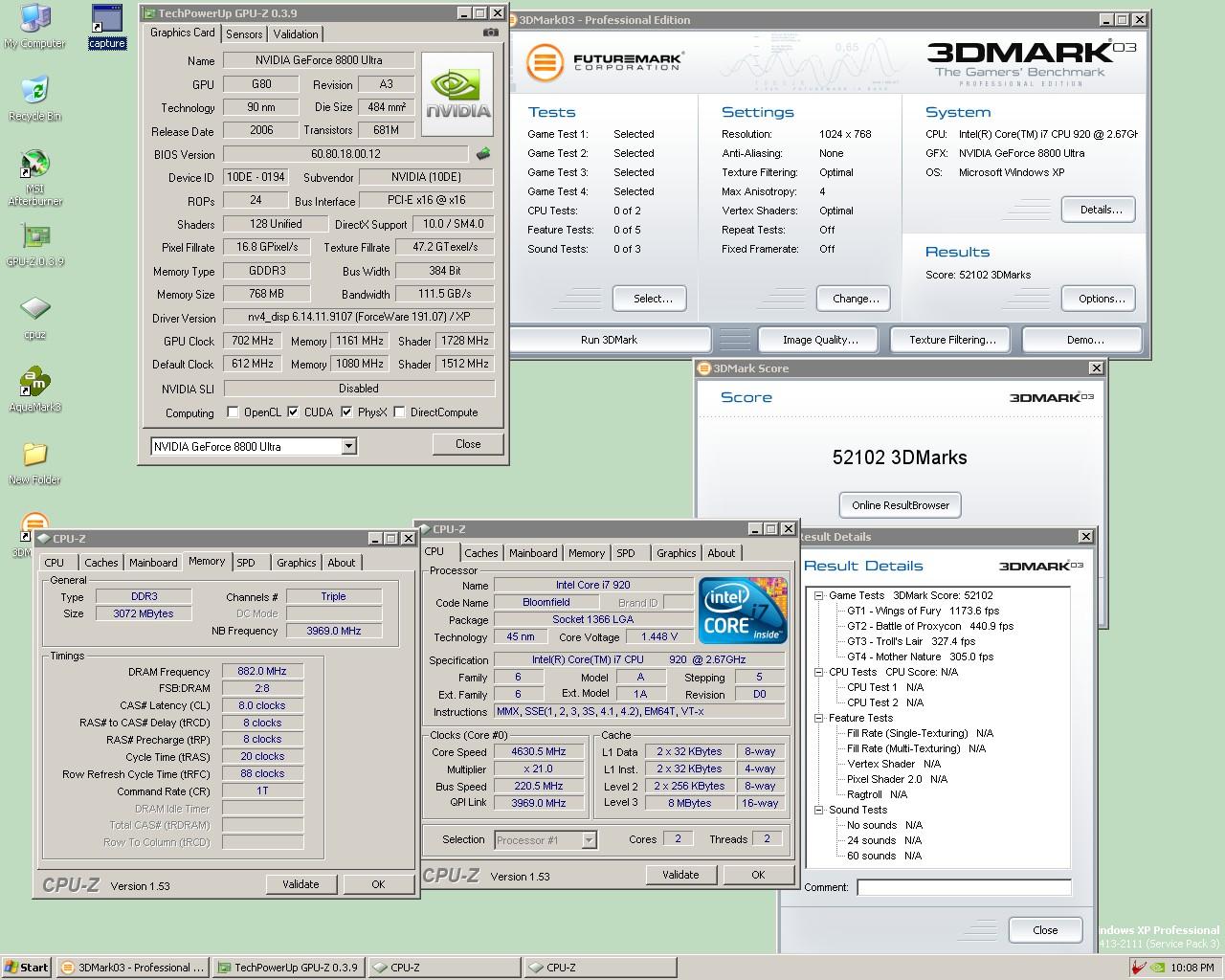Click into the Comment input field
This screenshot has width=1225, height=980.
coord(964,887)
